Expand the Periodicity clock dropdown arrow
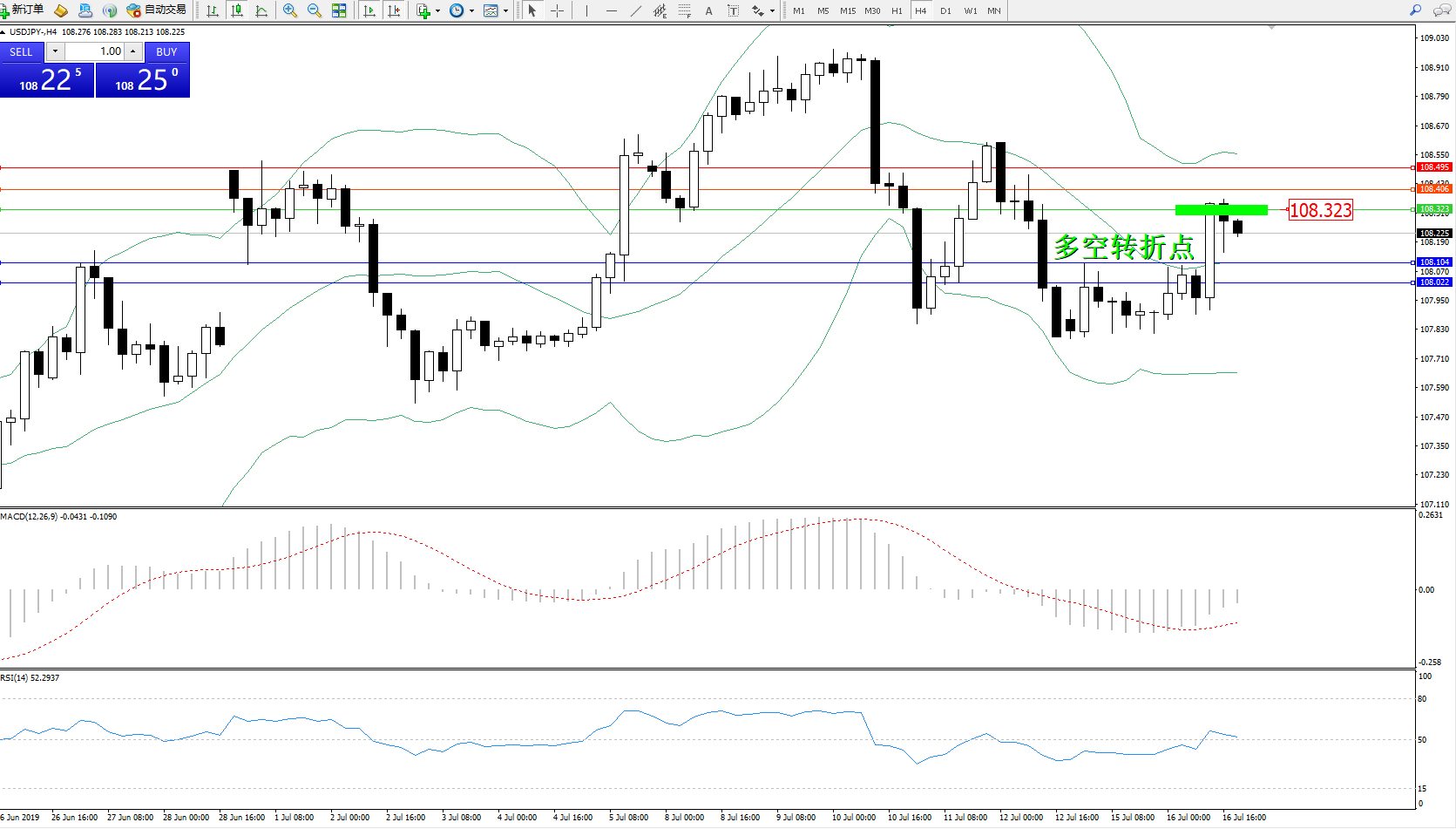Screen dimensions: 1456x829 click(471, 11)
